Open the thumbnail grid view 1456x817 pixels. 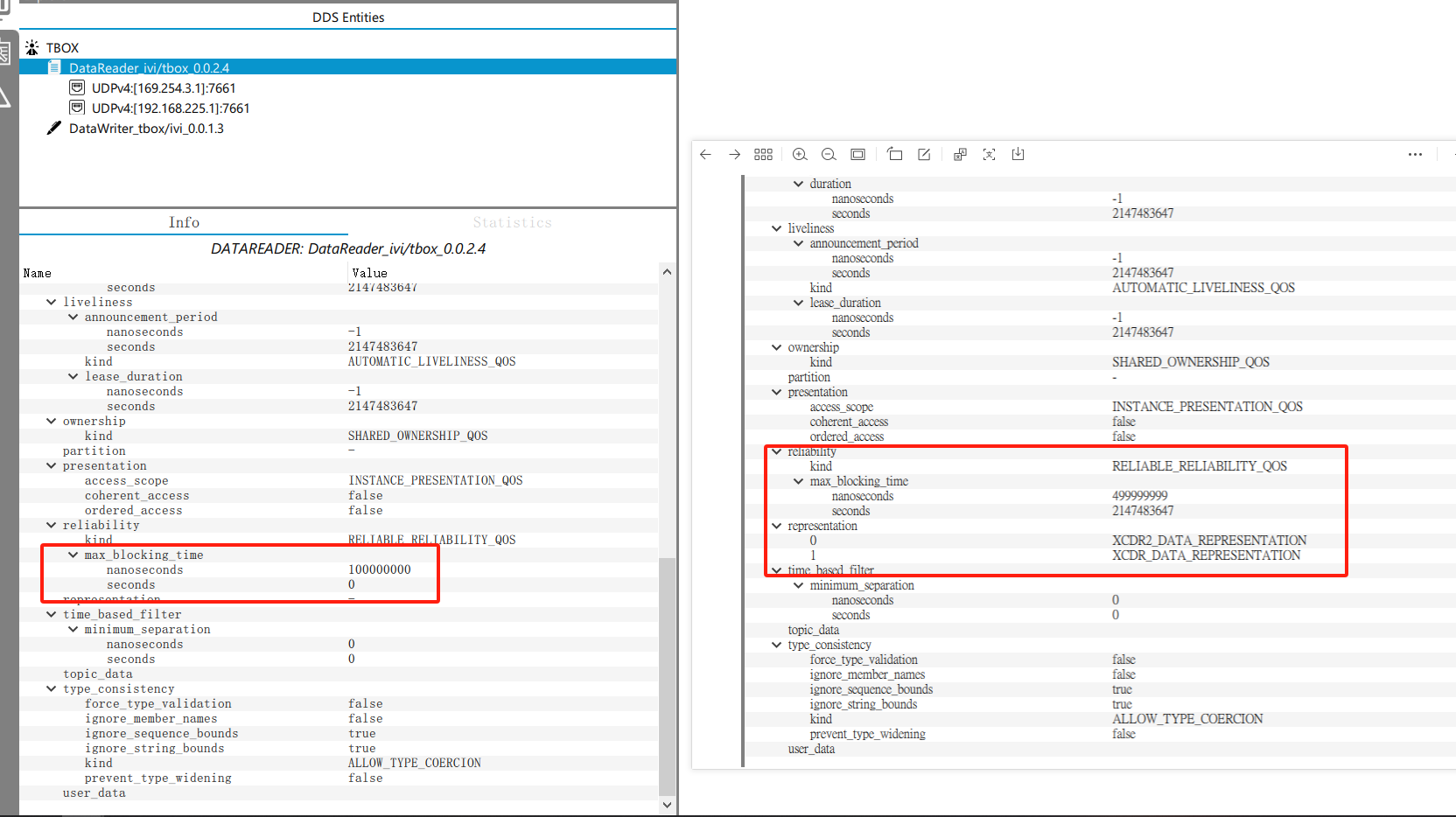point(763,154)
